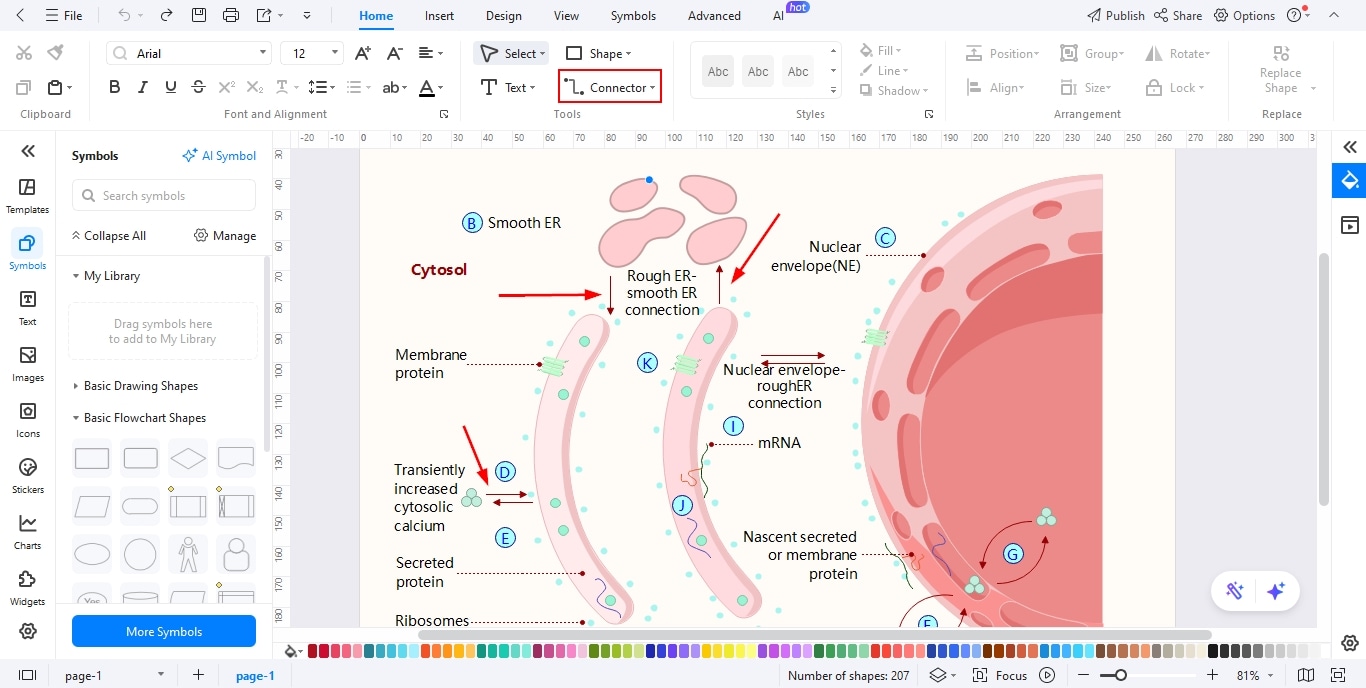Pick the dark red first palette swatch
Image resolution: width=1366 pixels, height=688 pixels.
pos(312,651)
